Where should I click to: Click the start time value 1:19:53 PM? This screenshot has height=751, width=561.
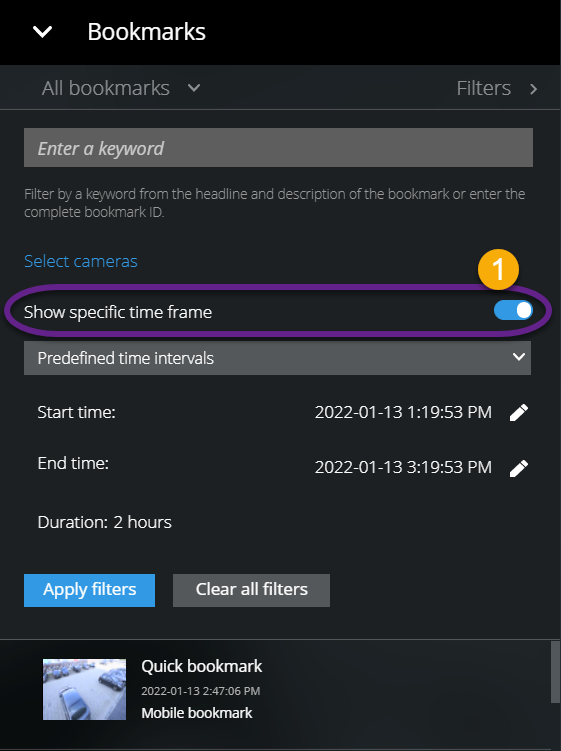[x=449, y=412]
